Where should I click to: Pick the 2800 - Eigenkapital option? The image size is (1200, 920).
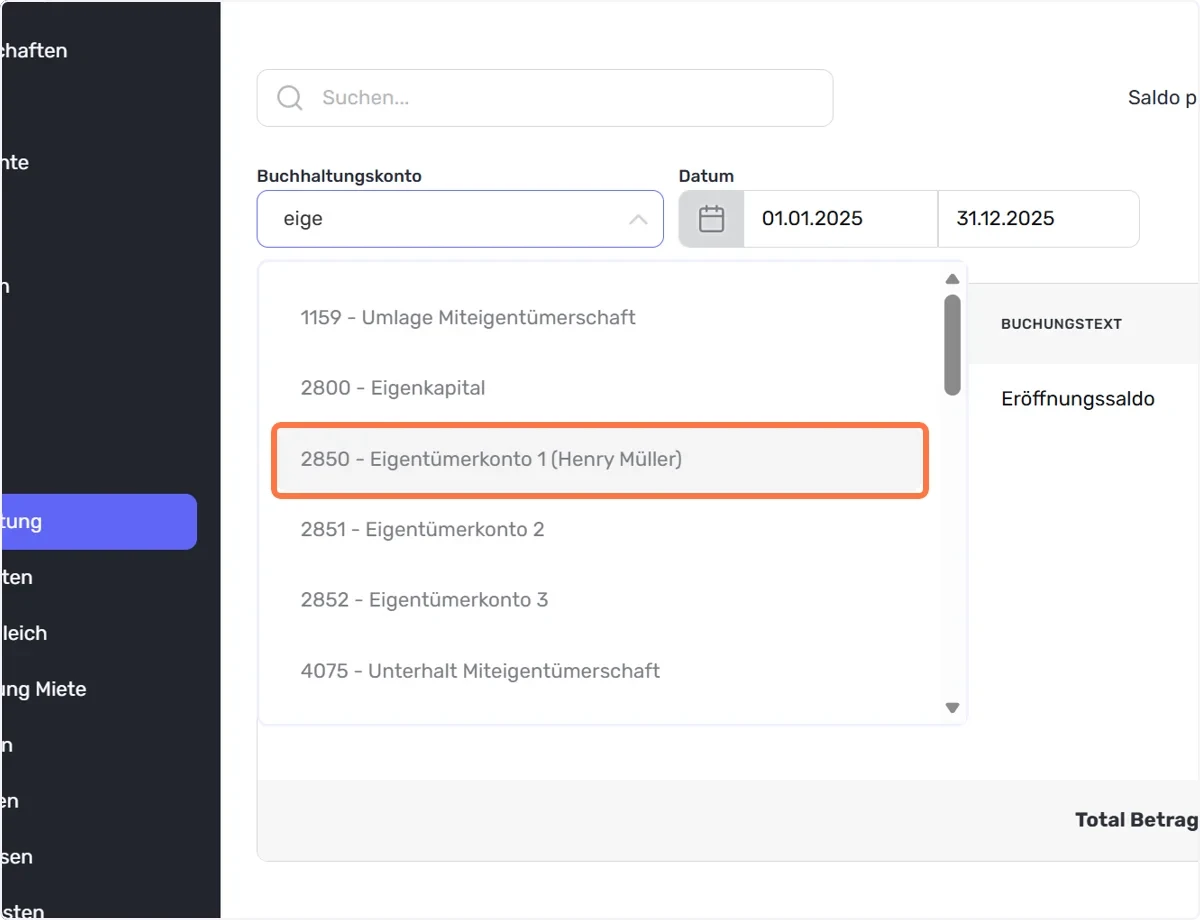pos(600,388)
